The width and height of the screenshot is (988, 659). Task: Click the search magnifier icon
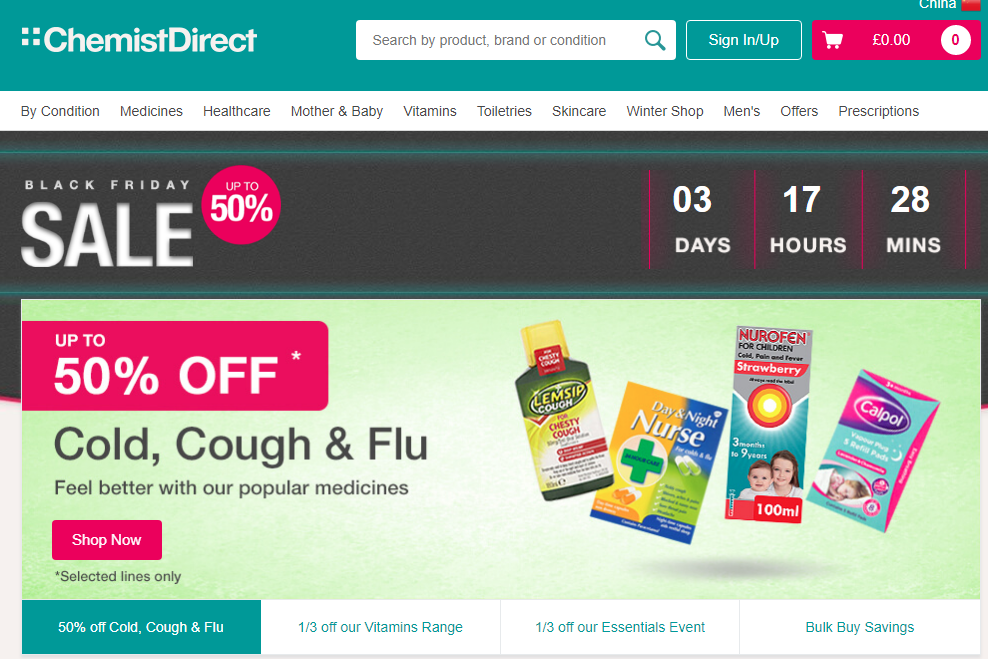[x=655, y=40]
